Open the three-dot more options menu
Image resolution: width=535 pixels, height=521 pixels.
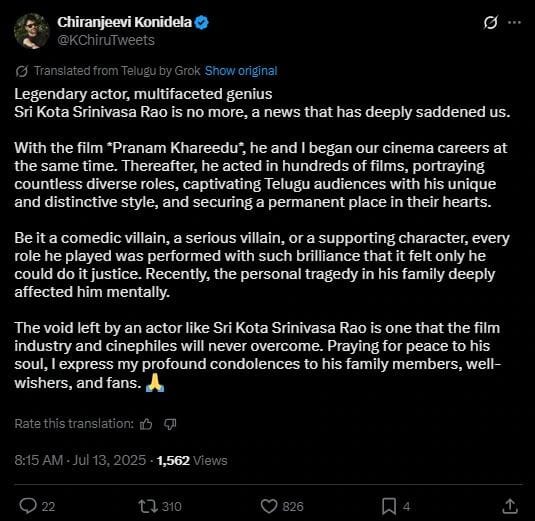click(x=514, y=23)
